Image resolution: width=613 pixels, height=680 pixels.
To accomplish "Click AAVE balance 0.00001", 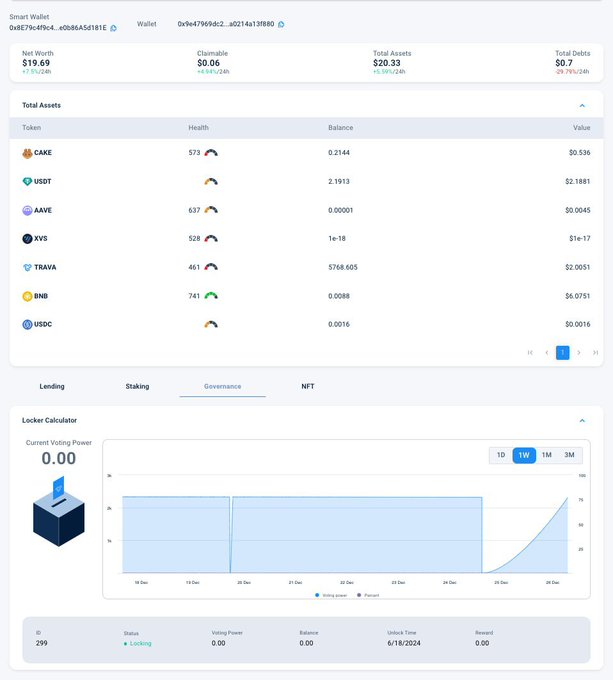I will pos(341,210).
